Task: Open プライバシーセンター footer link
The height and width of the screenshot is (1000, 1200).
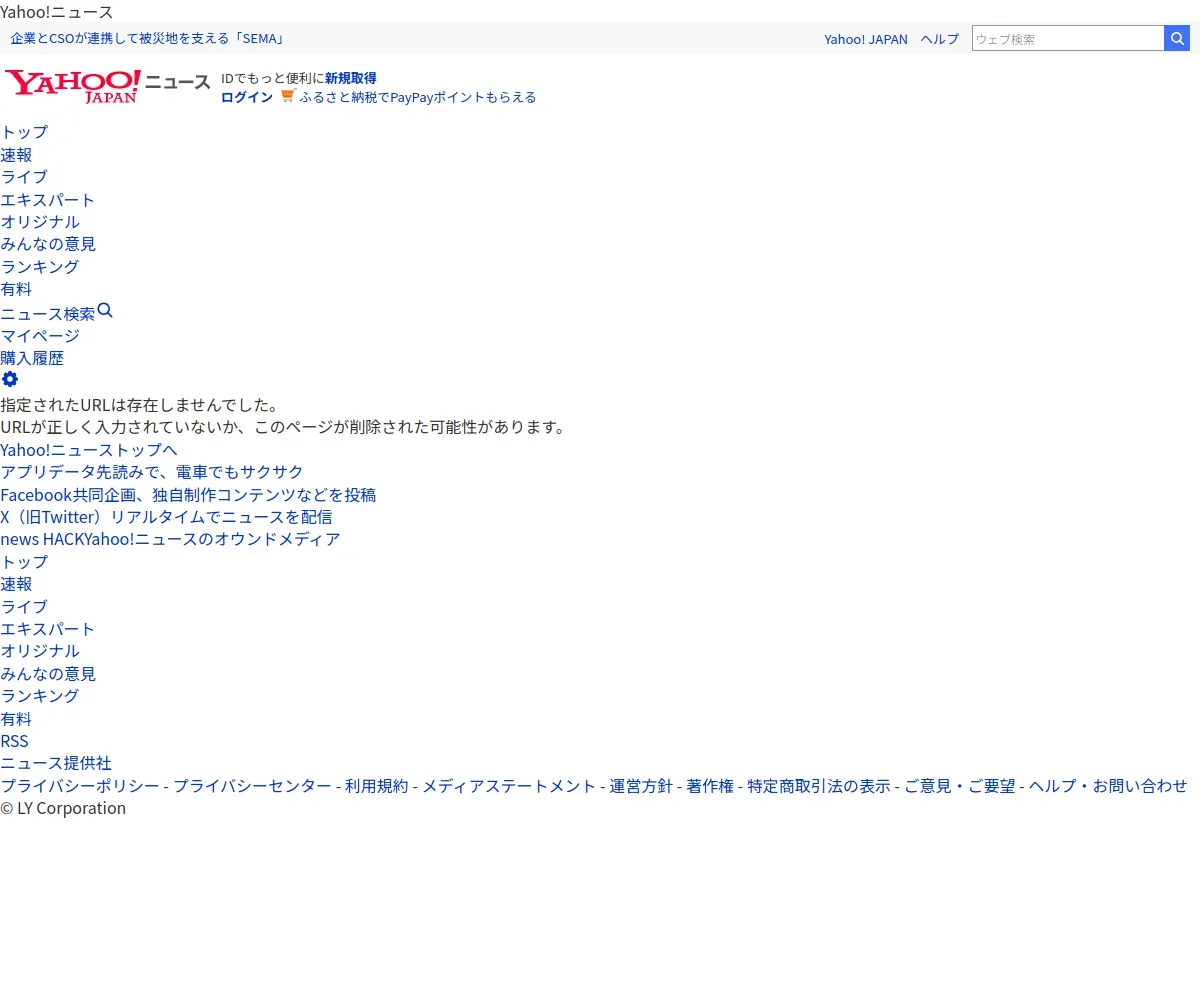Action: (252, 786)
